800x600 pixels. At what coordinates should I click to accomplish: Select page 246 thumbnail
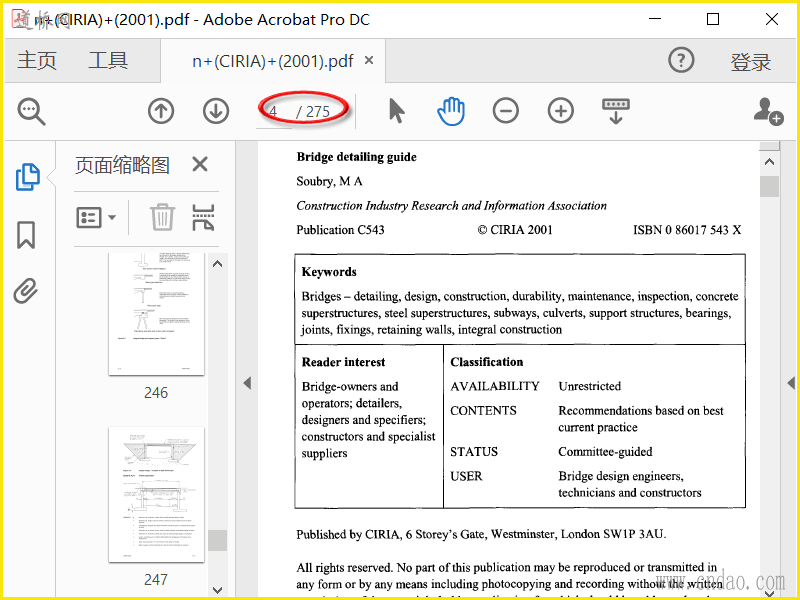[156, 314]
